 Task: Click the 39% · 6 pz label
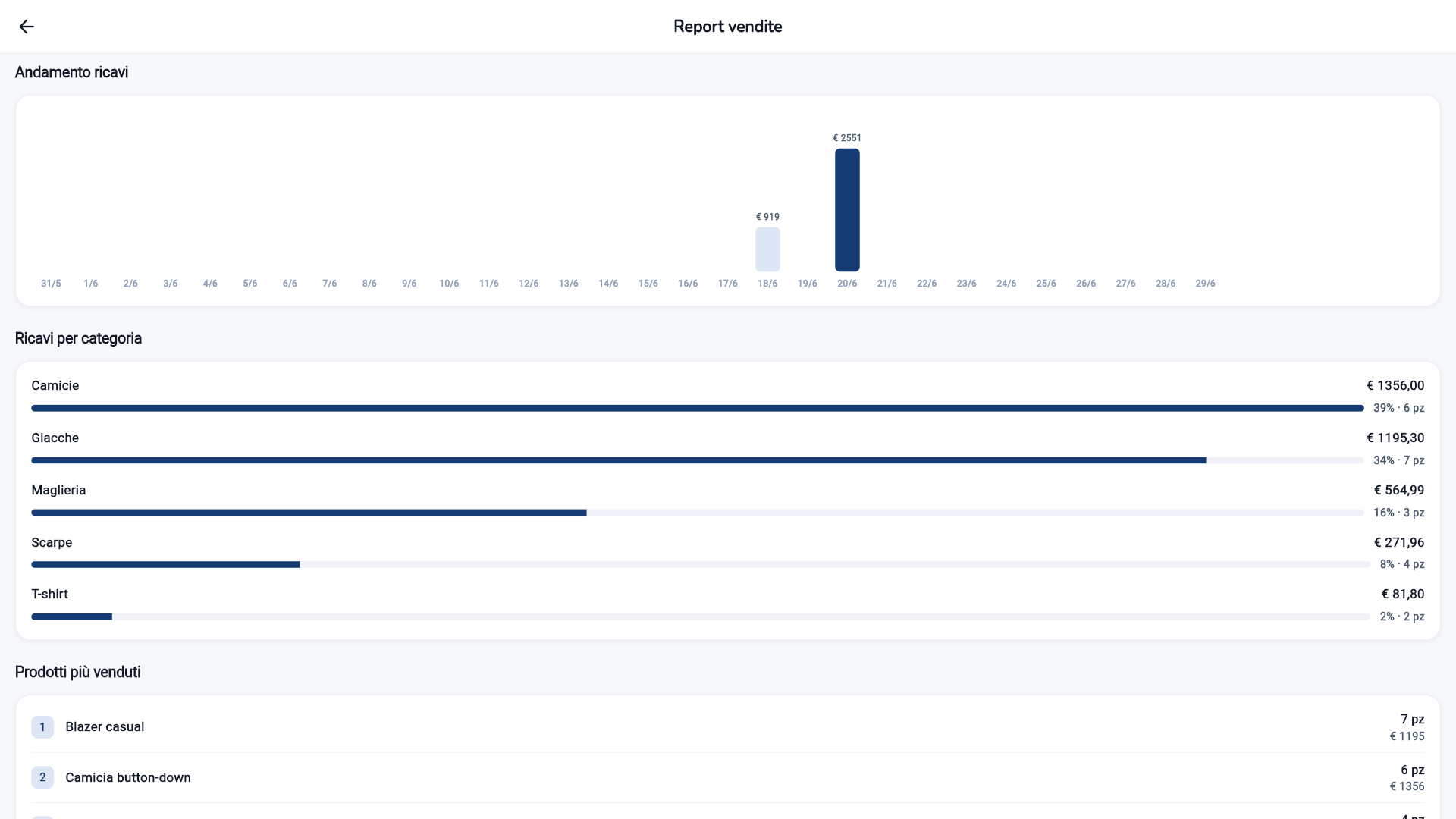(1399, 408)
